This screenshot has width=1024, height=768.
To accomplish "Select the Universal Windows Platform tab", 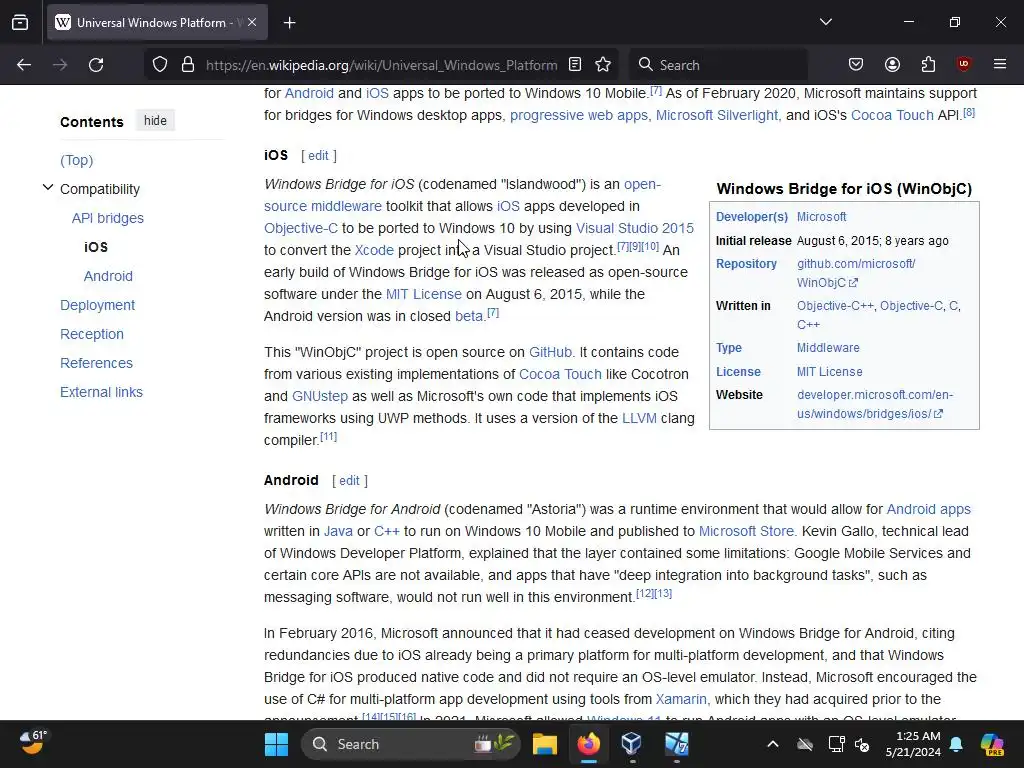I will coord(157,23).
